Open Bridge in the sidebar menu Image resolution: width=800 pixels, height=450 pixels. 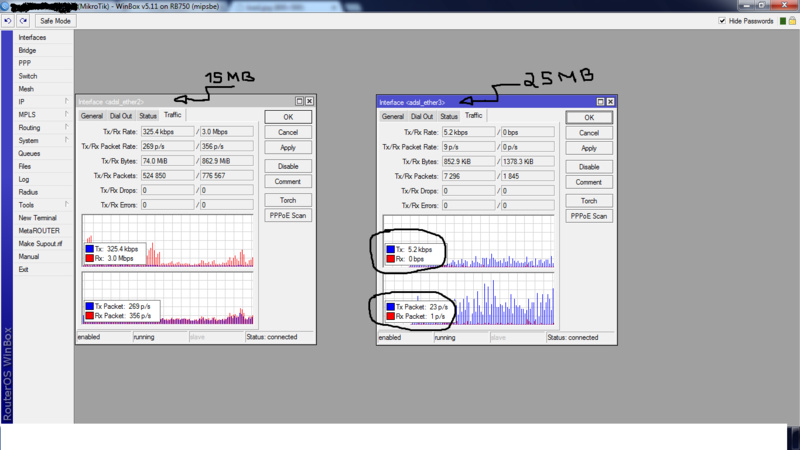(27, 51)
